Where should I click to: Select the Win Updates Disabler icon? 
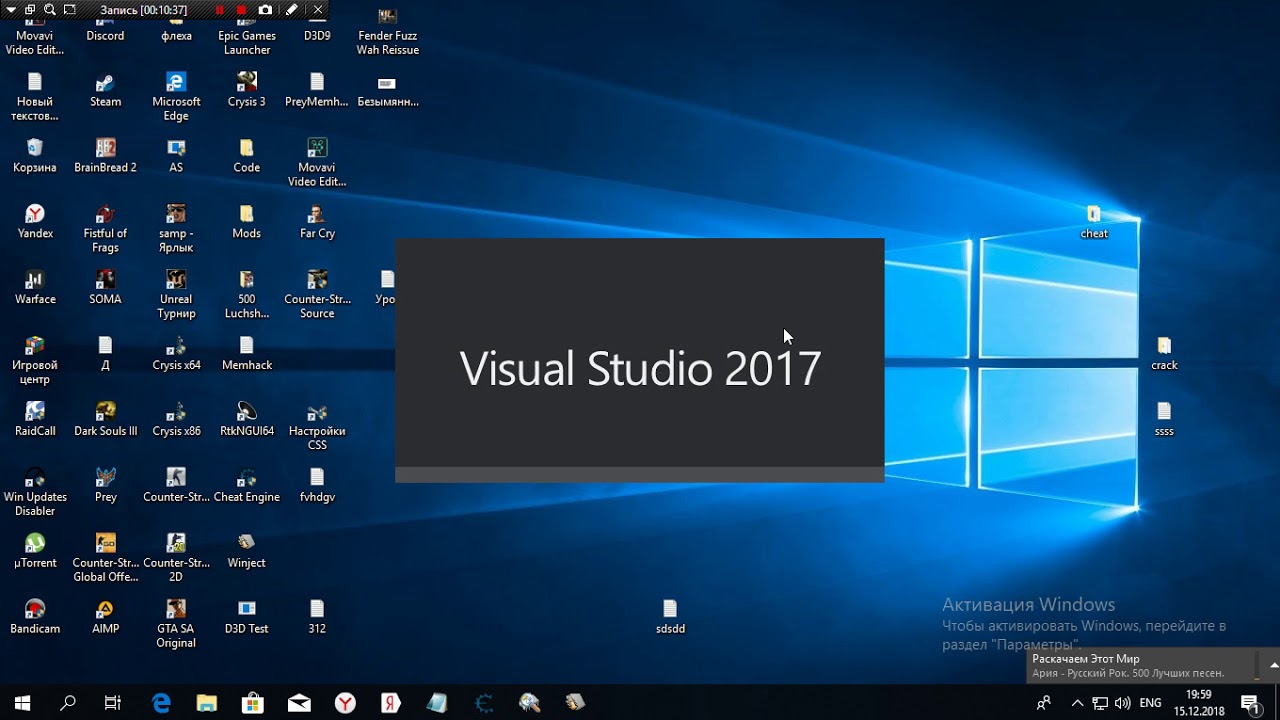(x=35, y=493)
